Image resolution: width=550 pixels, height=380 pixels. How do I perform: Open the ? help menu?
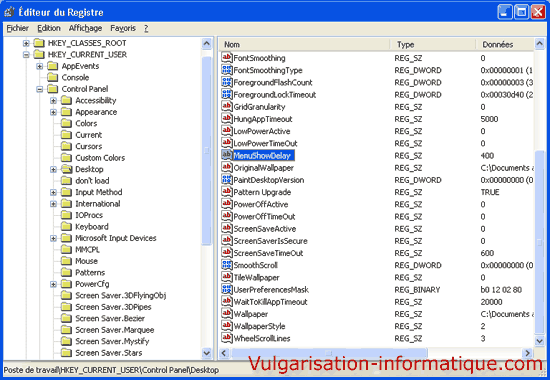146,28
